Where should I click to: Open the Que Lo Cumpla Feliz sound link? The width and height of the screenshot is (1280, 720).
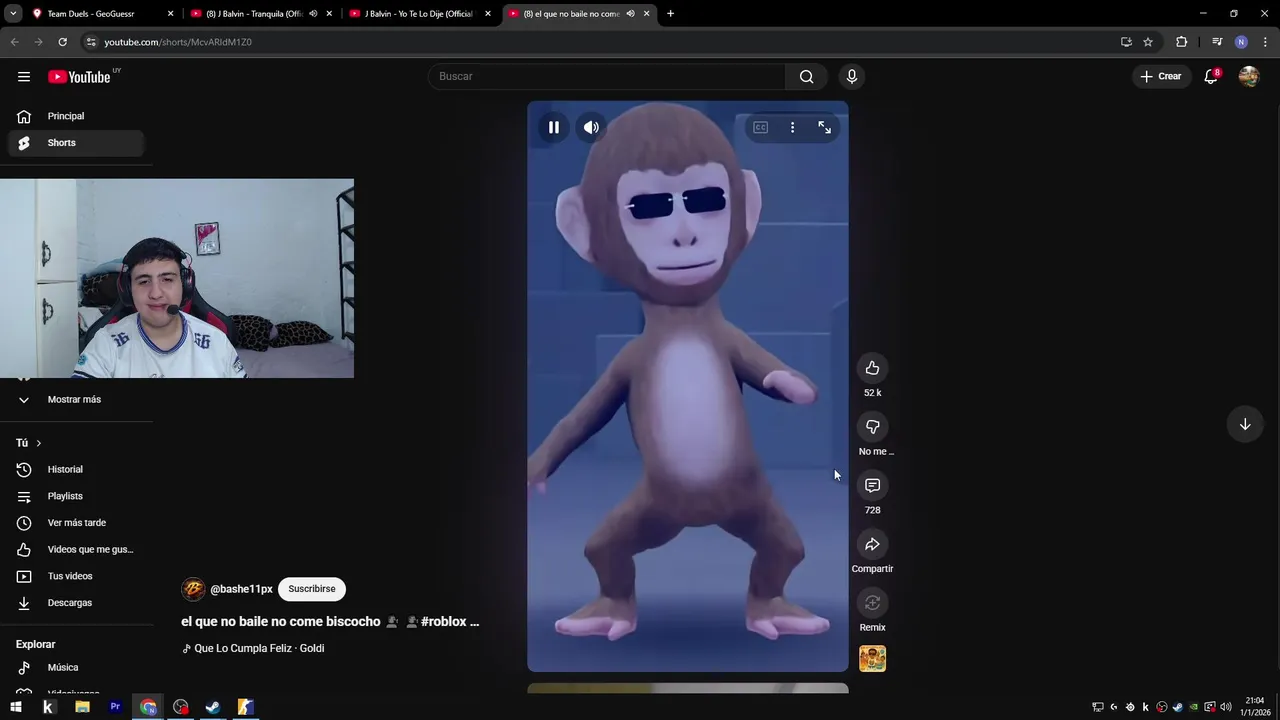259,648
